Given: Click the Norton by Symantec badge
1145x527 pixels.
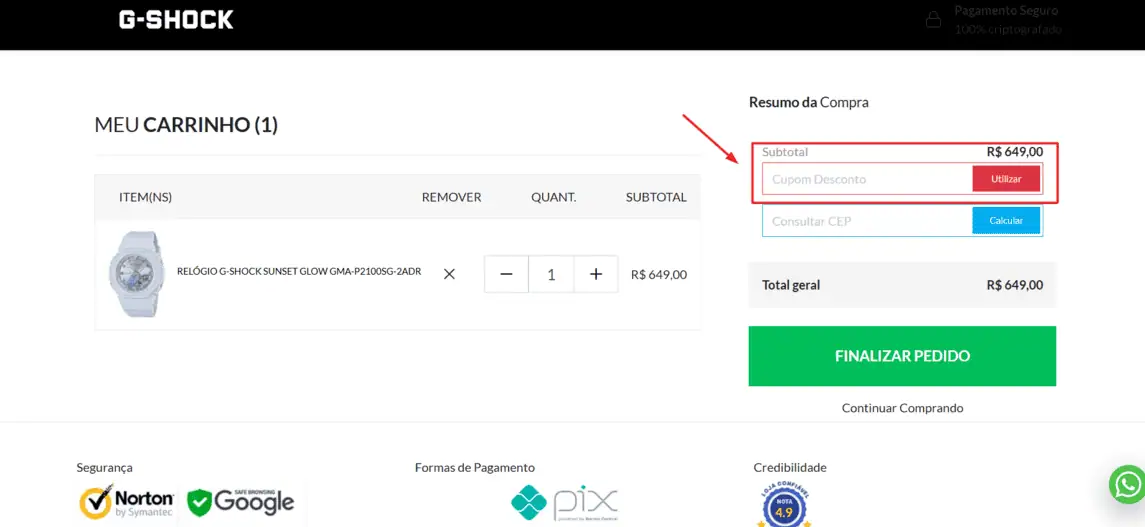Looking at the screenshot, I should pyautogui.click(x=126, y=502).
